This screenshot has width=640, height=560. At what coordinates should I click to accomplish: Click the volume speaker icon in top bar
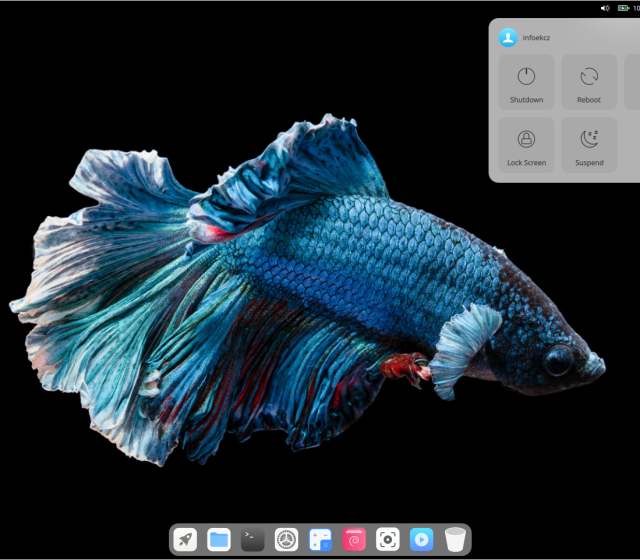(x=605, y=8)
